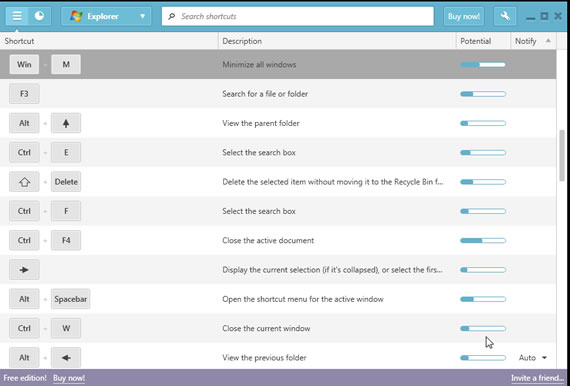Screen dimensions: 570x386
Task: Click potential bar for Minimize all windows
Action: (483, 65)
